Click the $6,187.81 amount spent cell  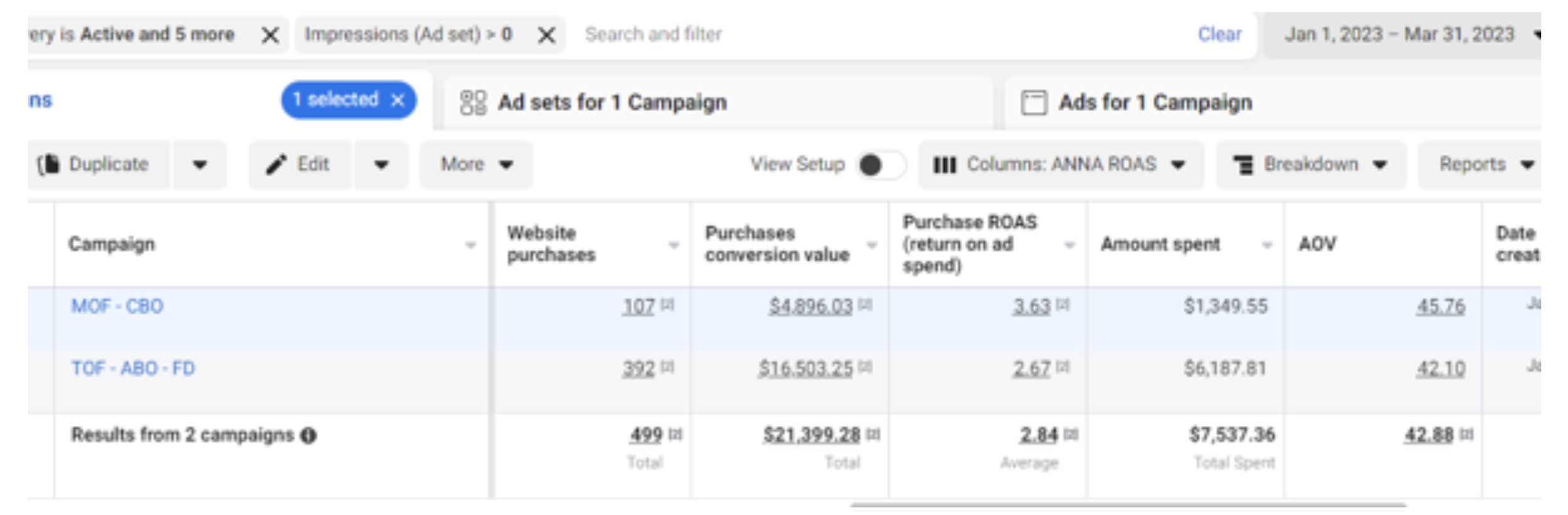tap(1226, 368)
